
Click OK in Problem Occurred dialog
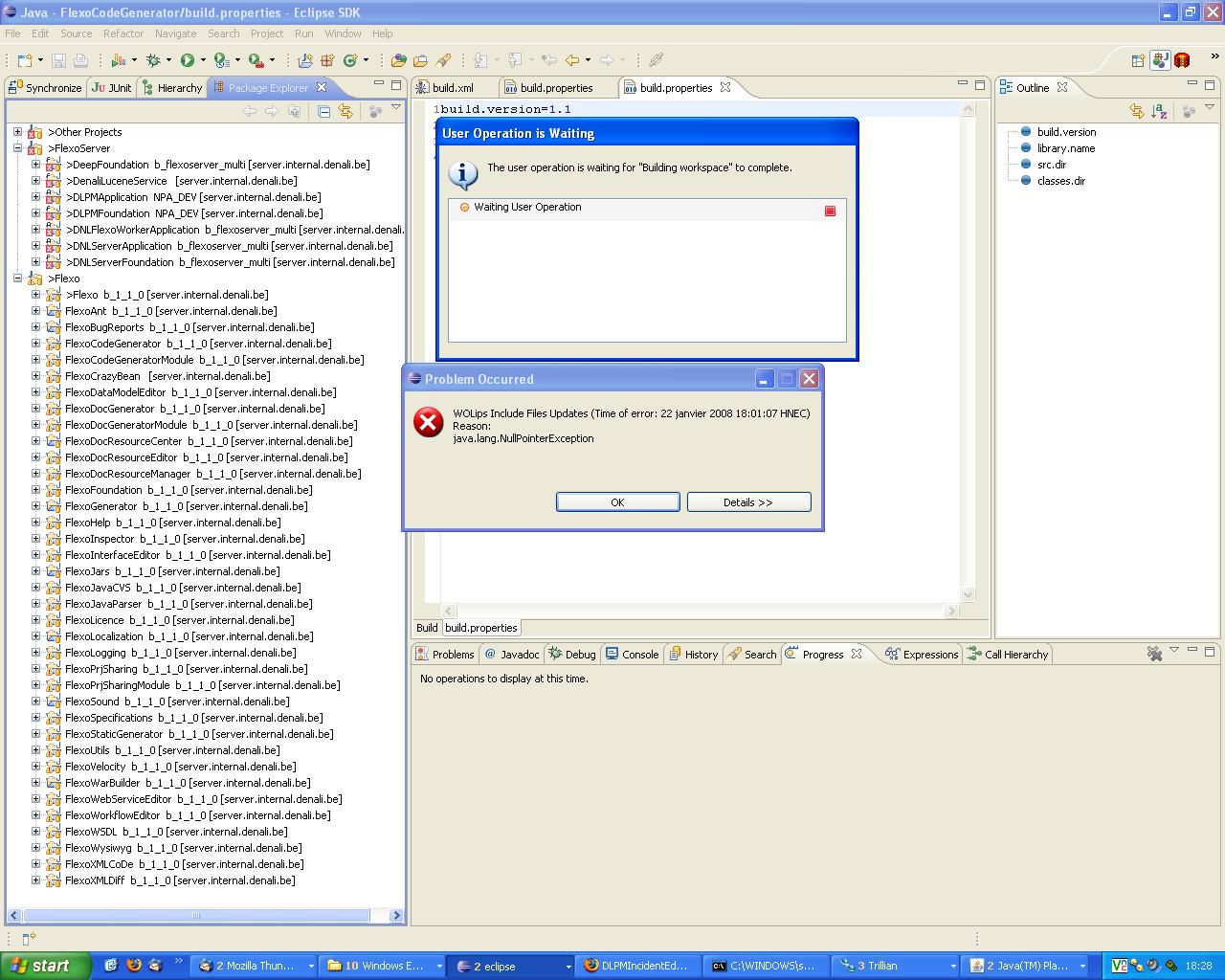coord(618,502)
